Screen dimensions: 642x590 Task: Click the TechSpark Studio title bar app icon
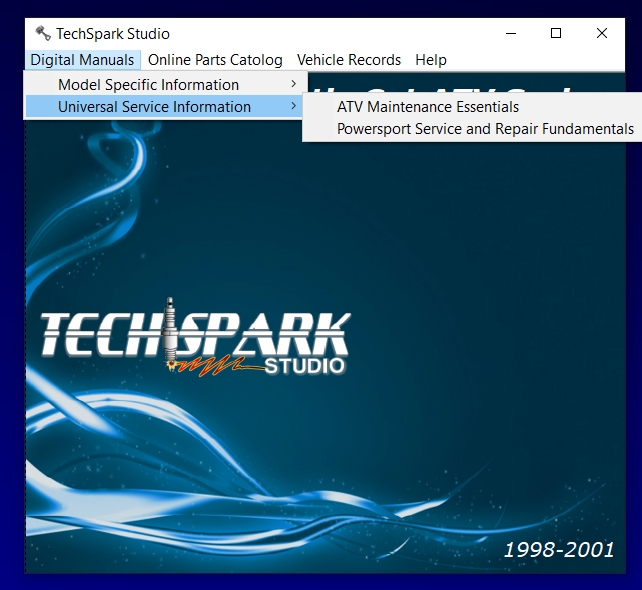(42, 34)
